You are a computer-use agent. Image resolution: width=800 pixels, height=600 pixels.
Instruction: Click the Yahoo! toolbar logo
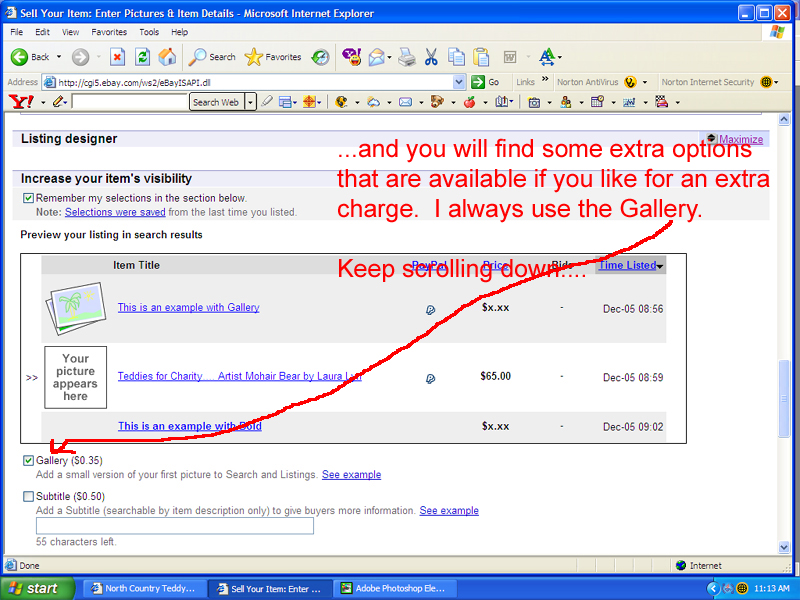[x=20, y=102]
